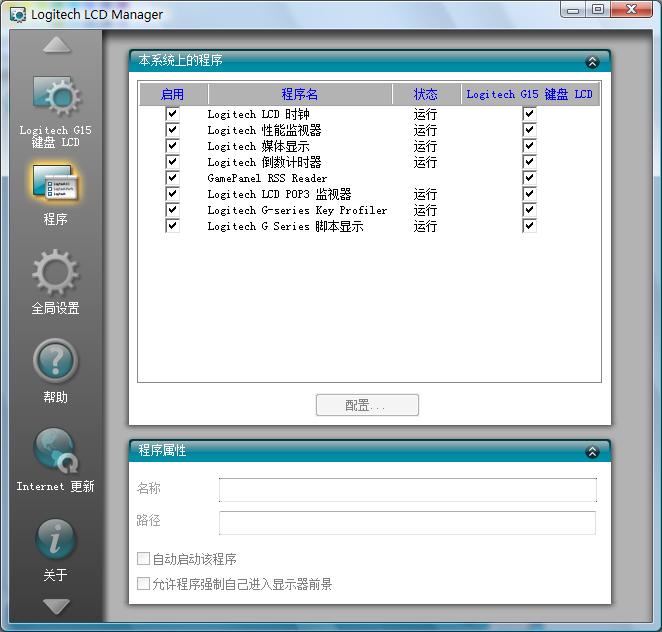The width and height of the screenshot is (662, 632).
Task: Toggle G15 LCD checkbox for Logitech 倒数计时器
Action: tap(529, 162)
